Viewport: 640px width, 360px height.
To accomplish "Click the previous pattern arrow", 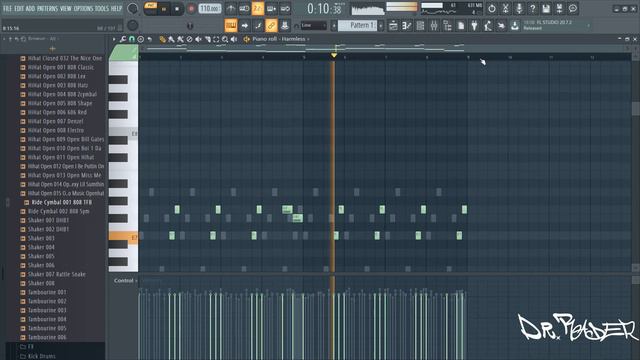I will [x=333, y=26].
